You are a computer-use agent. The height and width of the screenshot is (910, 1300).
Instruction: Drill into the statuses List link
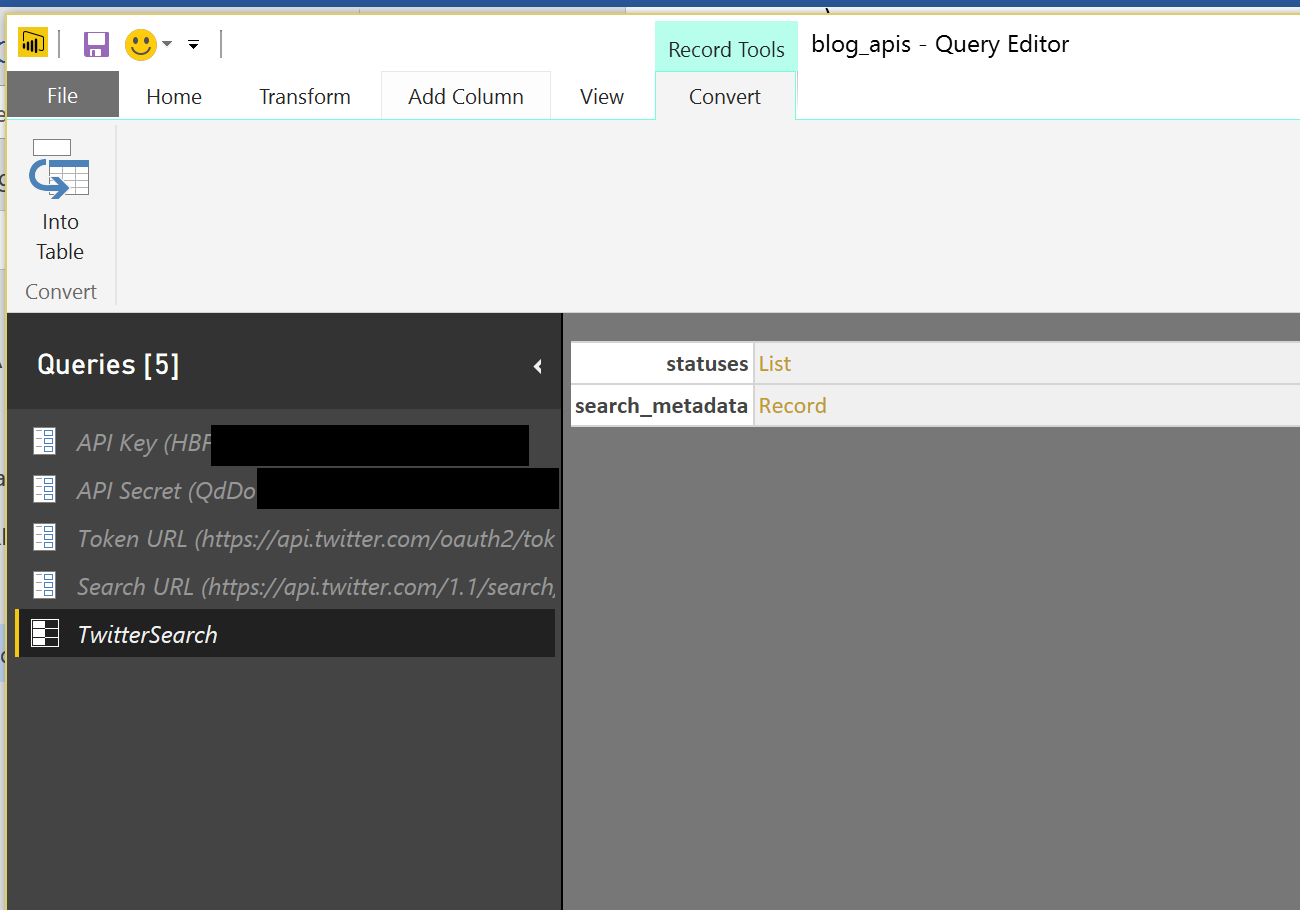click(775, 364)
